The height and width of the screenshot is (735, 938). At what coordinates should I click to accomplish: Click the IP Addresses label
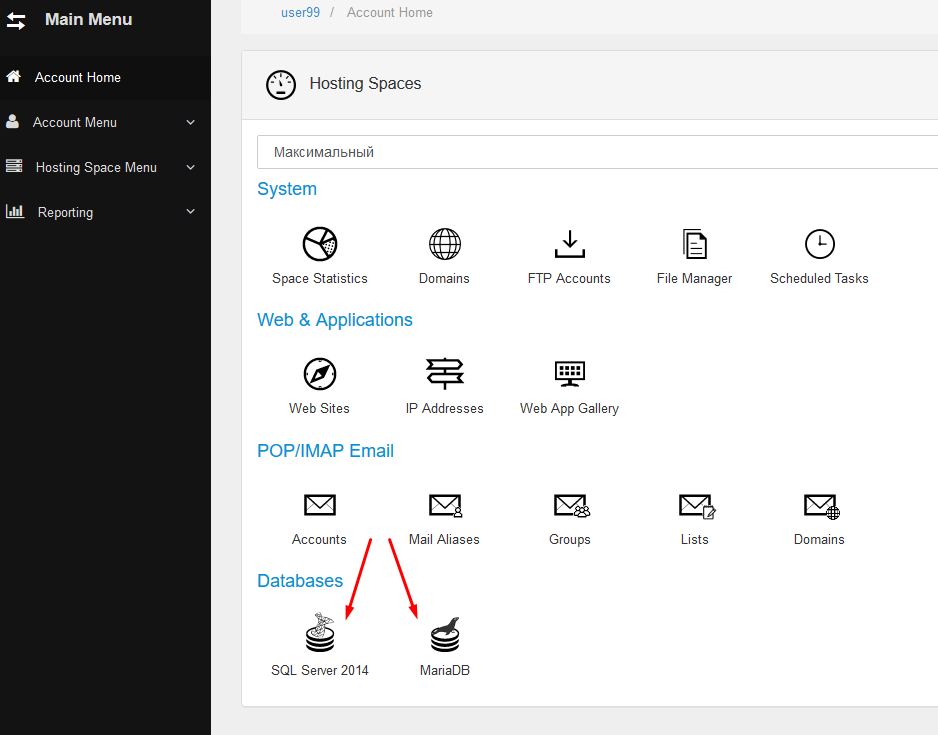coord(444,408)
